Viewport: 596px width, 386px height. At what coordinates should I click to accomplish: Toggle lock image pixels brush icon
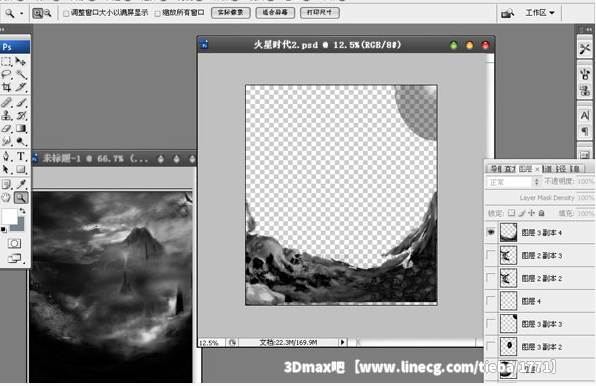tap(522, 213)
